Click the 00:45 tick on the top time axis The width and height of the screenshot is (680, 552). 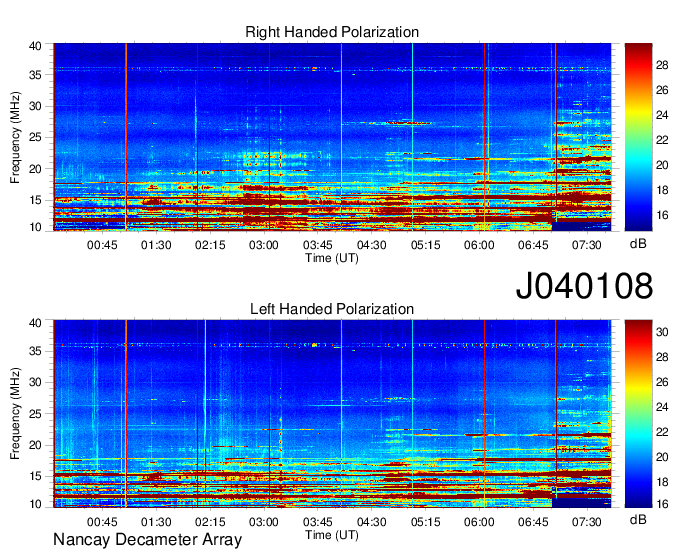tap(102, 245)
